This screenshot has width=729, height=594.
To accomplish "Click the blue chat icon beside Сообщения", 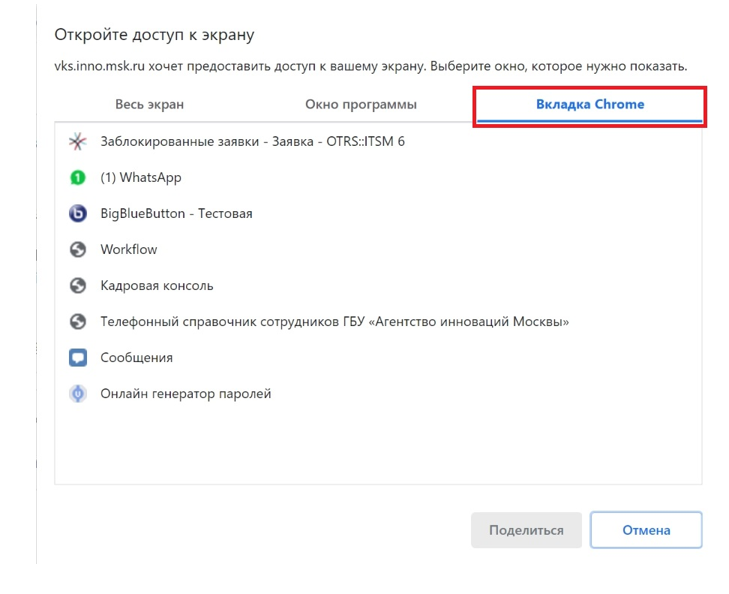I will point(78,358).
